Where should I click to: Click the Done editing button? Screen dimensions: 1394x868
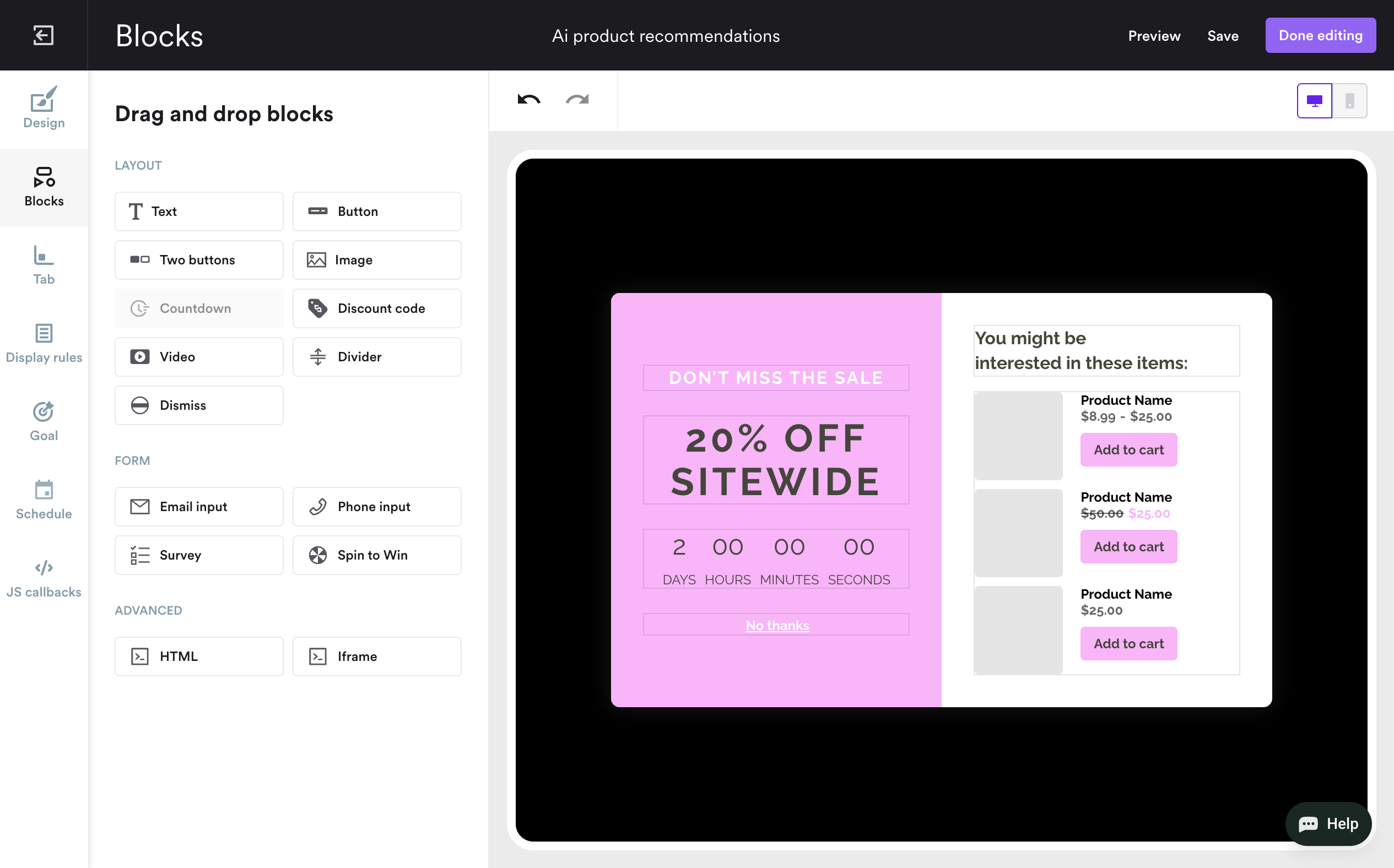[x=1320, y=36]
